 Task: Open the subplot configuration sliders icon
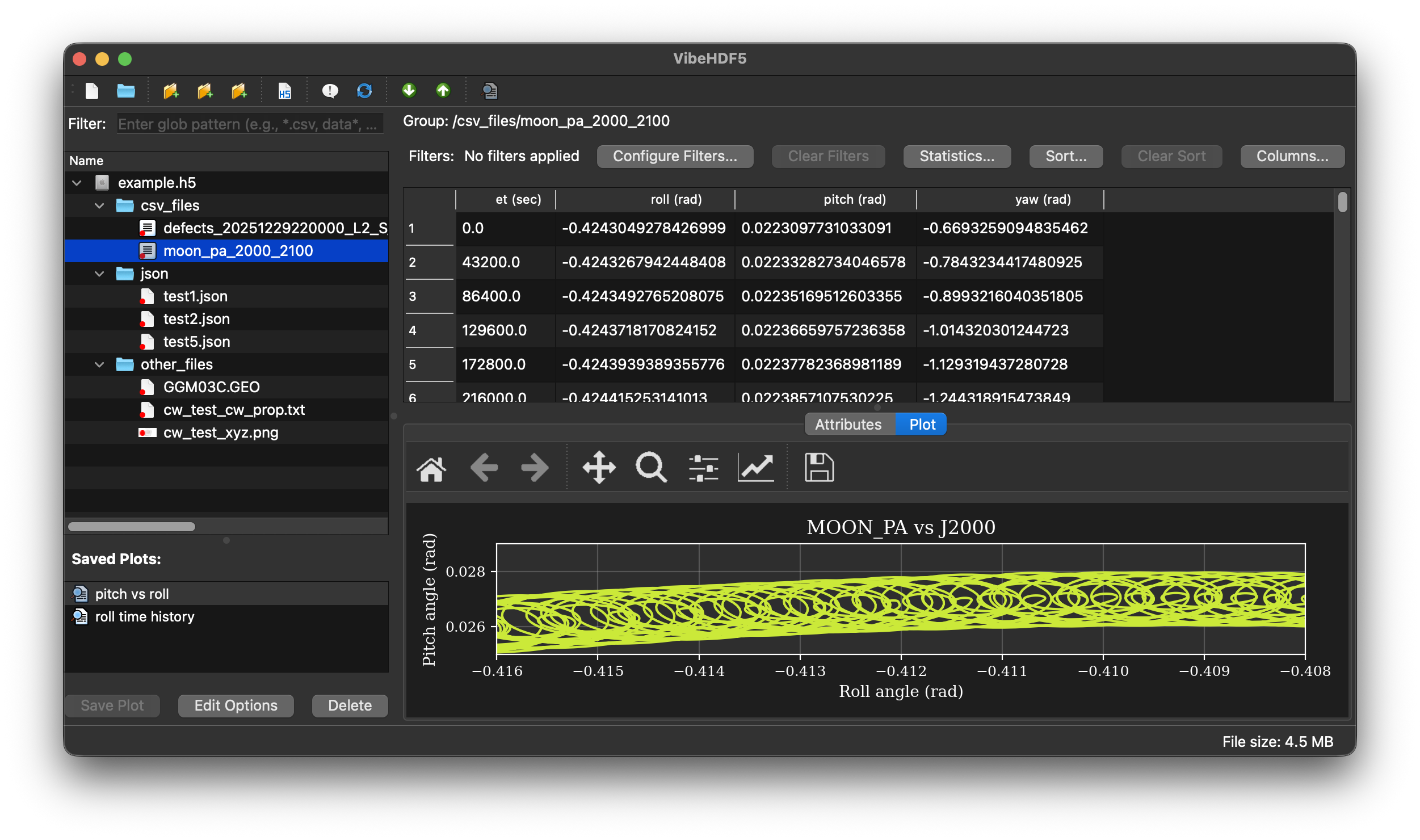point(704,468)
